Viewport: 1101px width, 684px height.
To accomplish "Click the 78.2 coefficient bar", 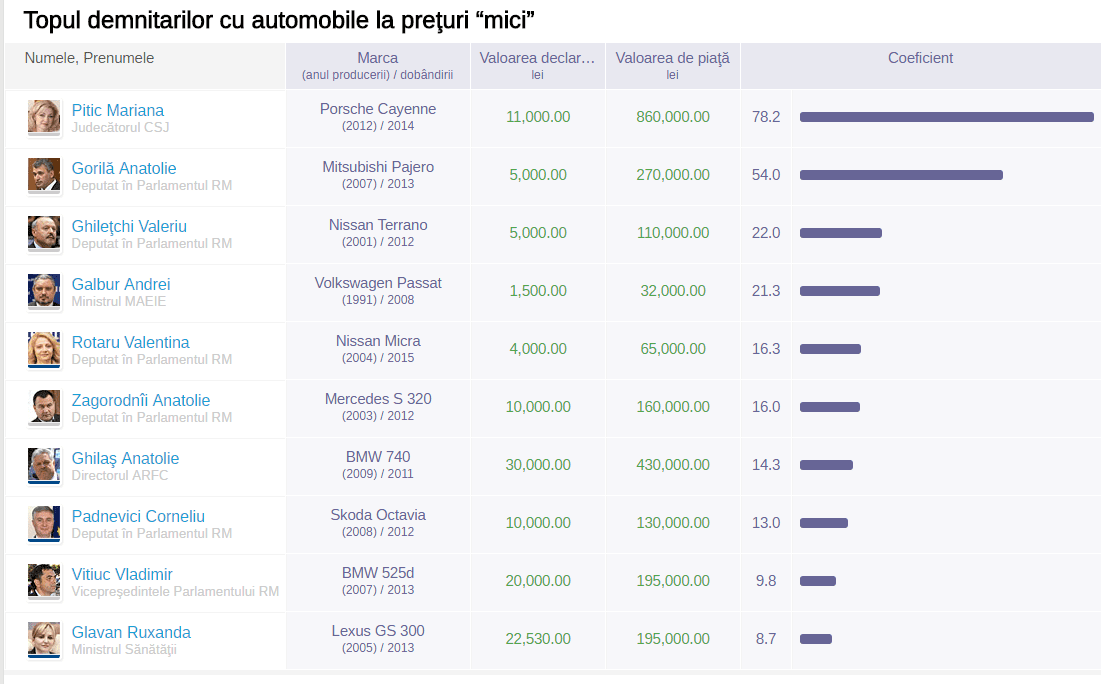I will pyautogui.click(x=947, y=117).
